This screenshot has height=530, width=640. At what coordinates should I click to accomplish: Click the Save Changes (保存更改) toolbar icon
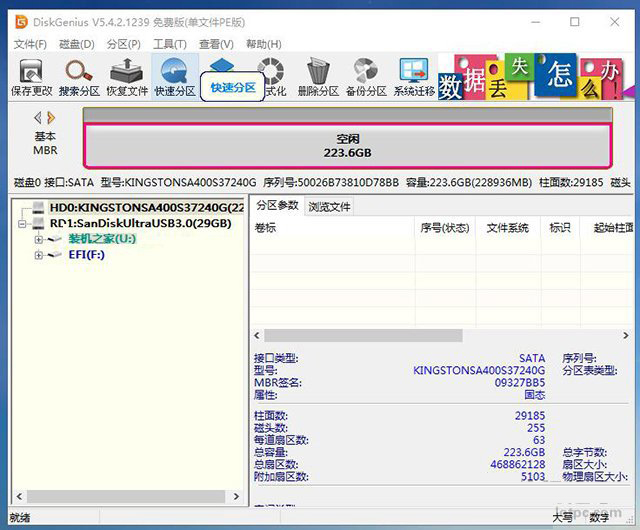tap(31, 77)
